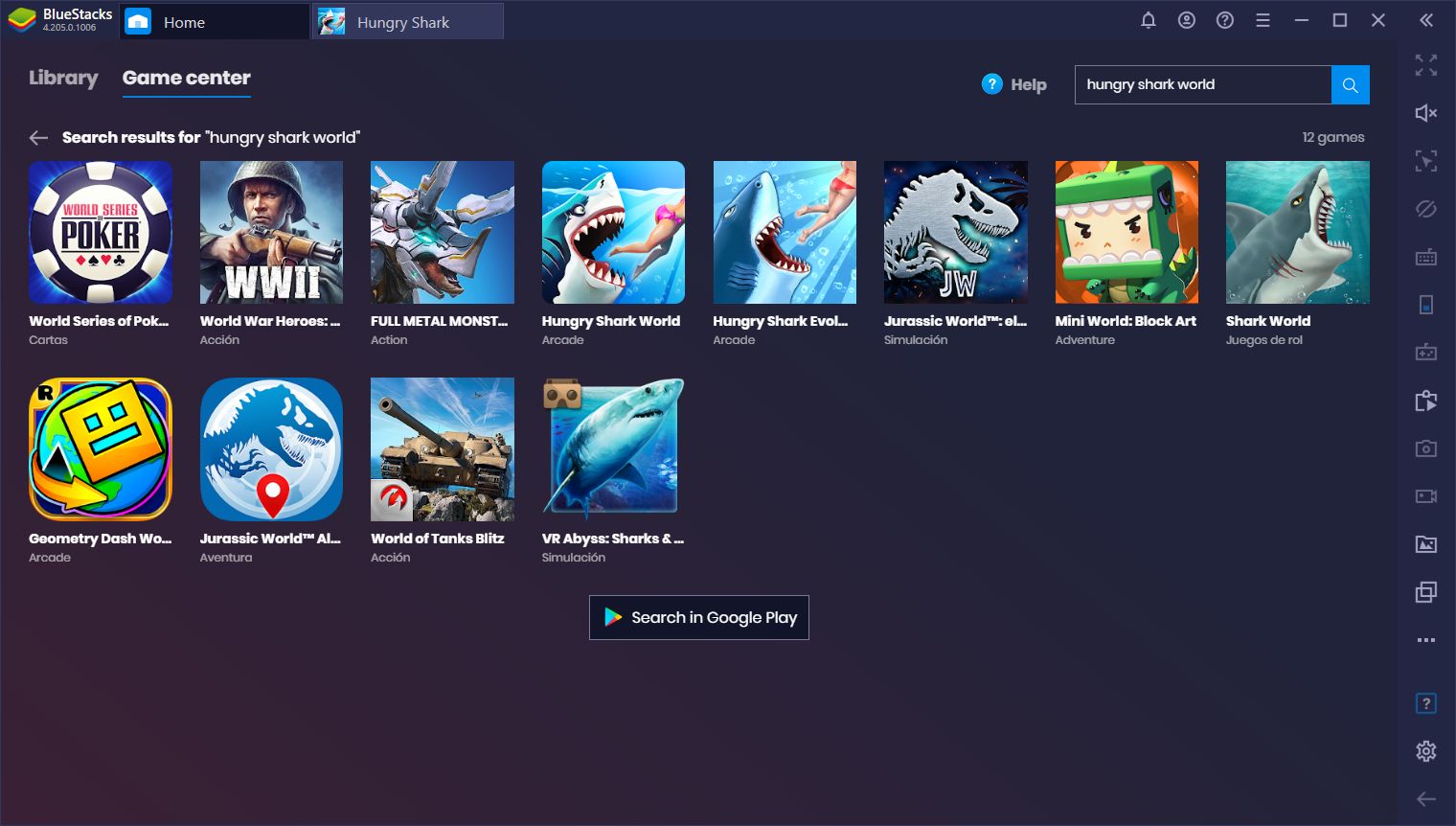The height and width of the screenshot is (826, 1456).
Task: Open Mini World: Block Art thumbnail
Action: tap(1126, 232)
